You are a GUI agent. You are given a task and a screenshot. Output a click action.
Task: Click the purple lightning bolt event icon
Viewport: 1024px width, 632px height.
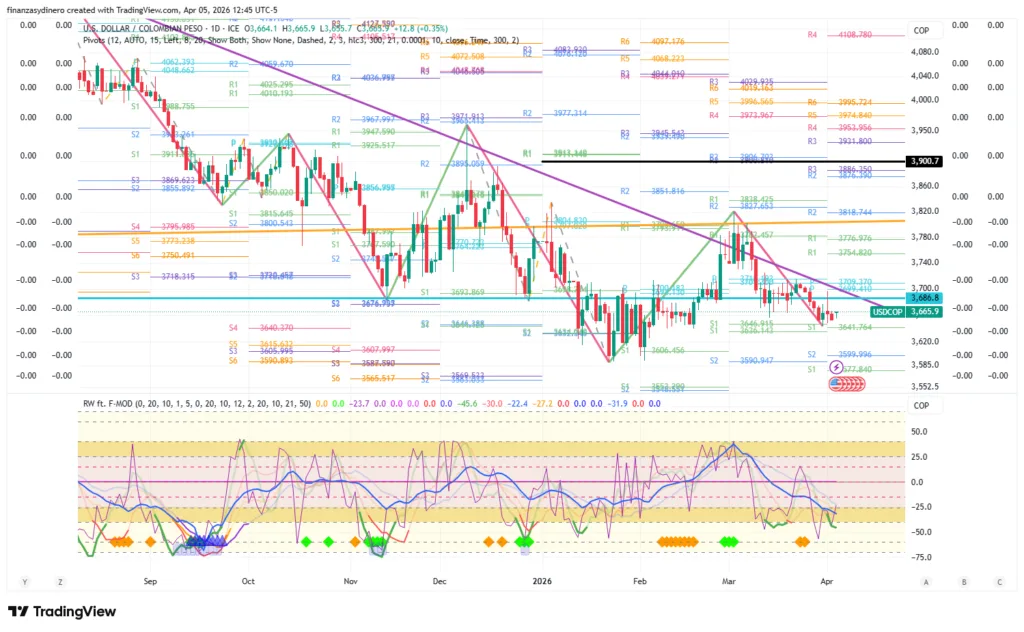[836, 368]
